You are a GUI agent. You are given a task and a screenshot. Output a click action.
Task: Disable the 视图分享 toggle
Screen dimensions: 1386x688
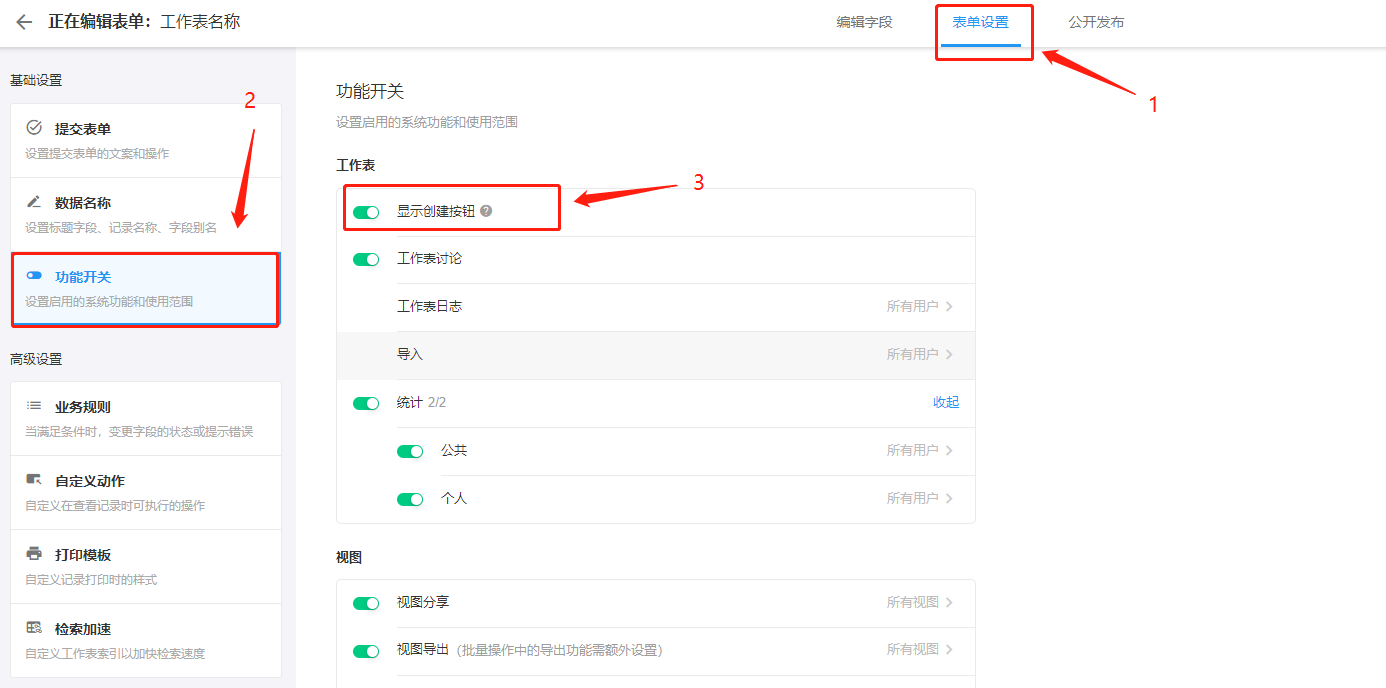point(366,603)
